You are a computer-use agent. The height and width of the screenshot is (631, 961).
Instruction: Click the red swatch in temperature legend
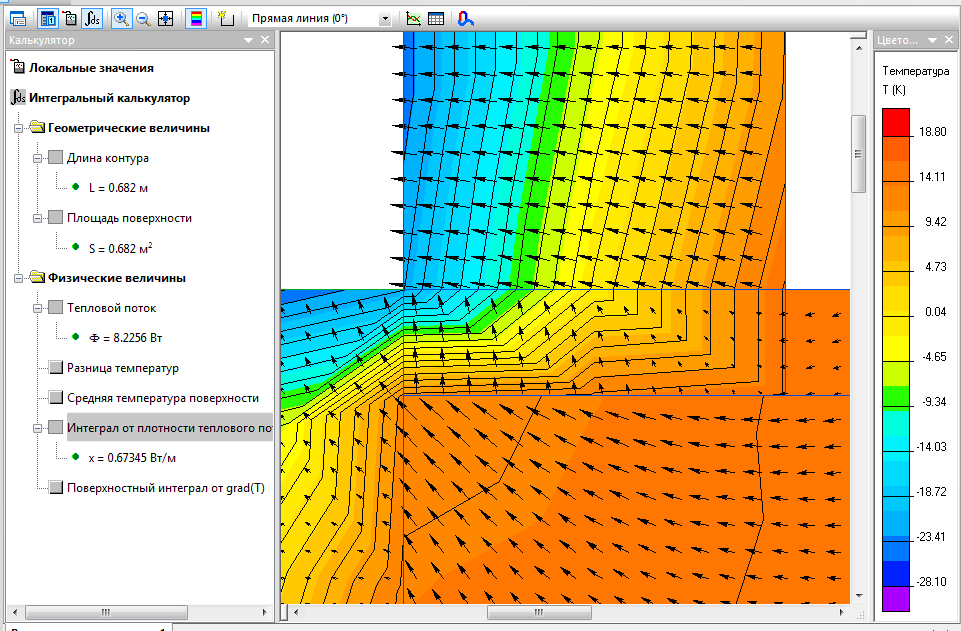[896, 120]
